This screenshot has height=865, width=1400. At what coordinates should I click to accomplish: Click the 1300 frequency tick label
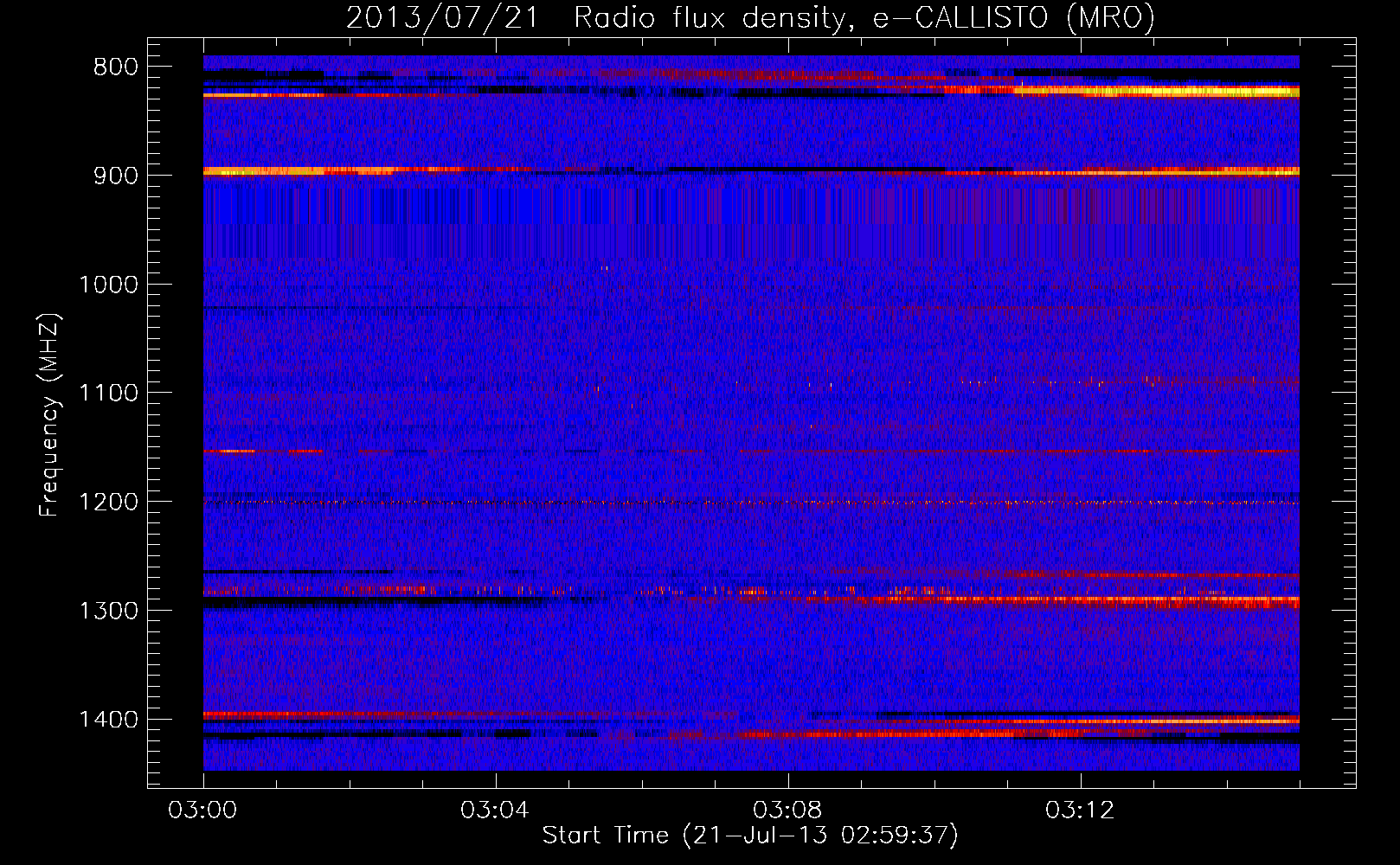tap(108, 611)
